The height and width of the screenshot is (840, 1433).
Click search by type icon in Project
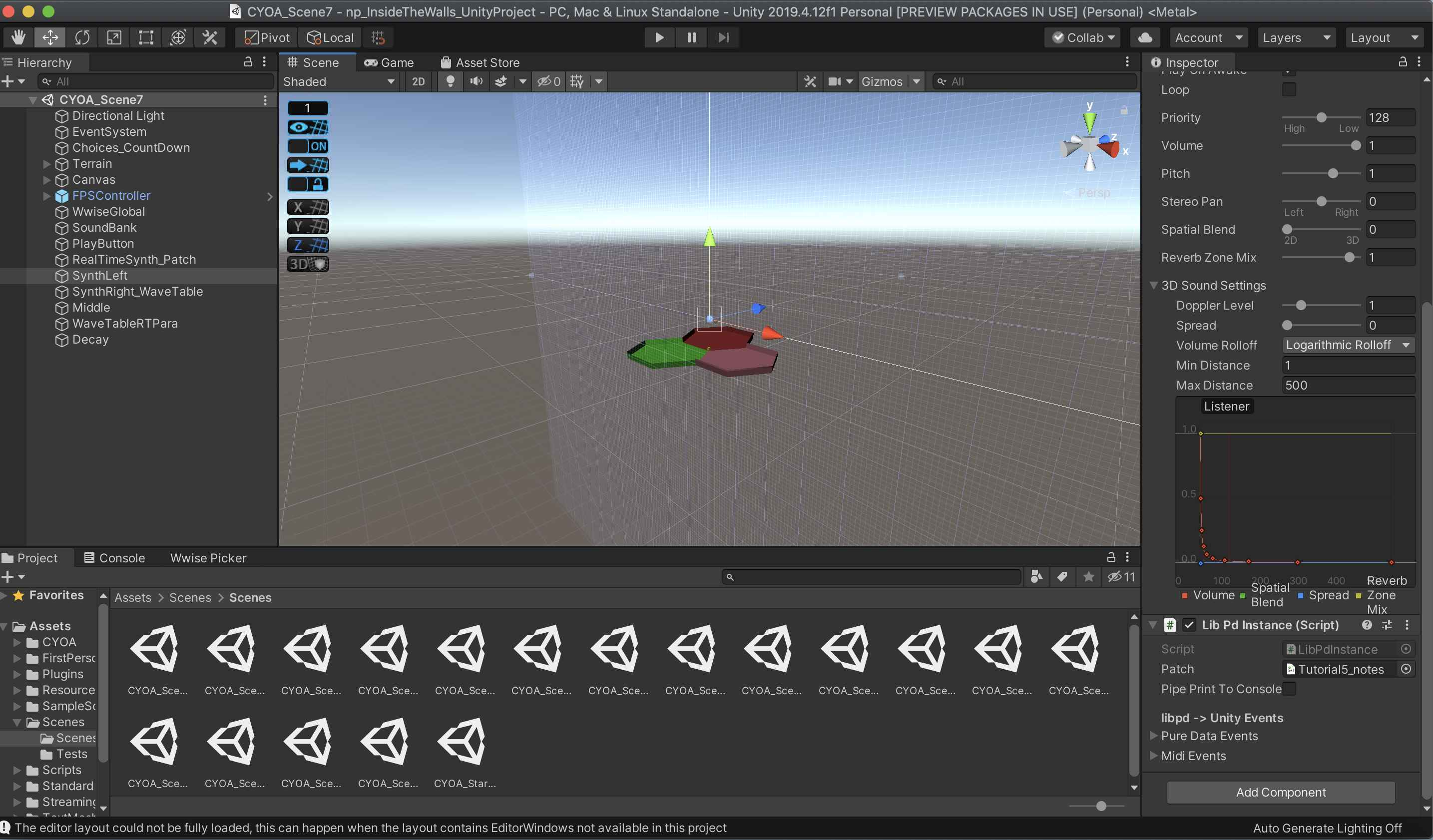point(1036,577)
